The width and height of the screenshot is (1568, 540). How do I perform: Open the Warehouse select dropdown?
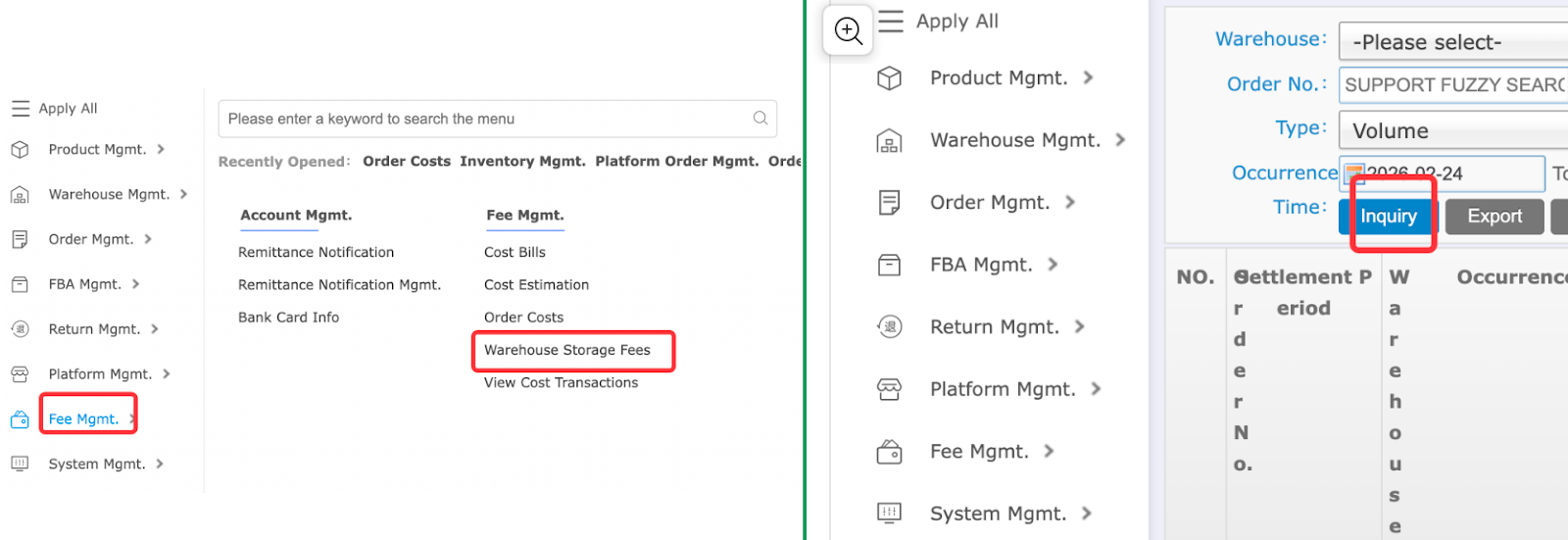coord(1452,42)
